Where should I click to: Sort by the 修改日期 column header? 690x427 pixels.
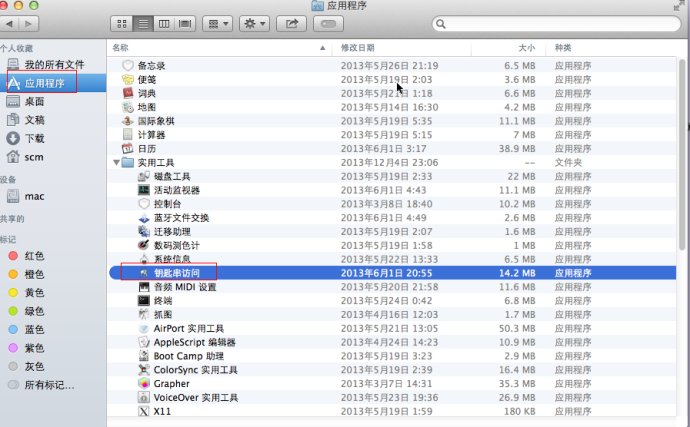(x=401, y=48)
